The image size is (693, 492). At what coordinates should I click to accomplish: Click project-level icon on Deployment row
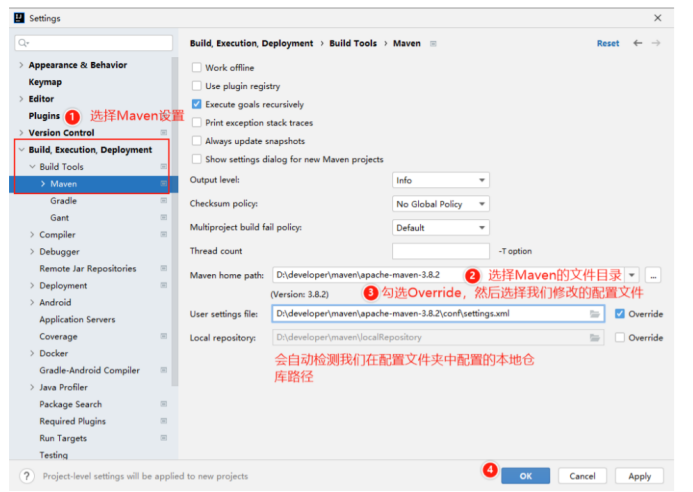(x=164, y=285)
